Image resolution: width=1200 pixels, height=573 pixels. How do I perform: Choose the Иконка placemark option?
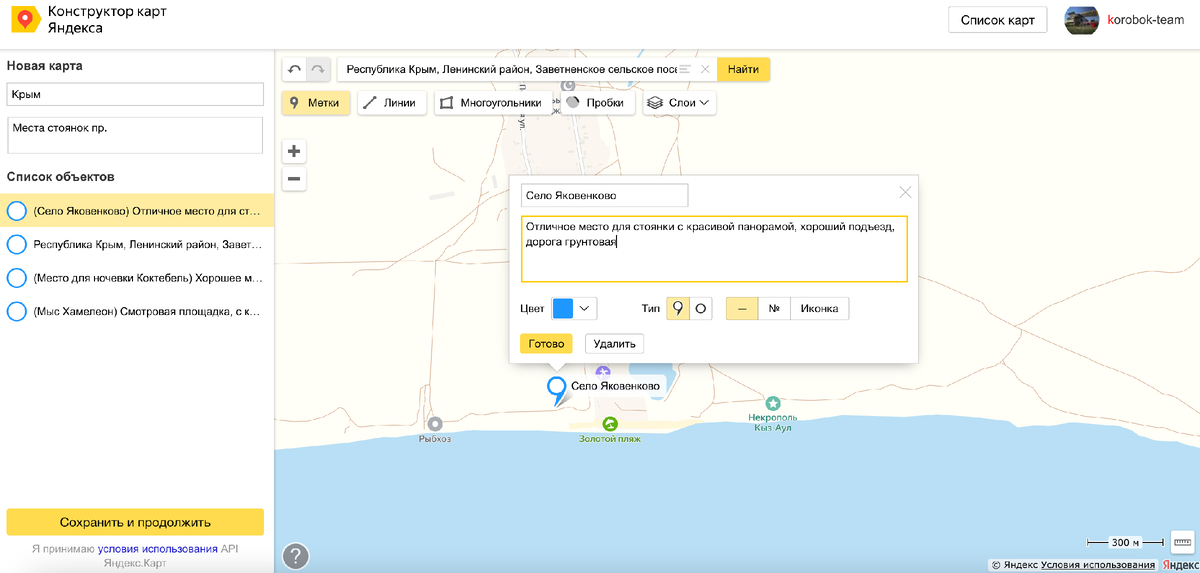pos(820,308)
